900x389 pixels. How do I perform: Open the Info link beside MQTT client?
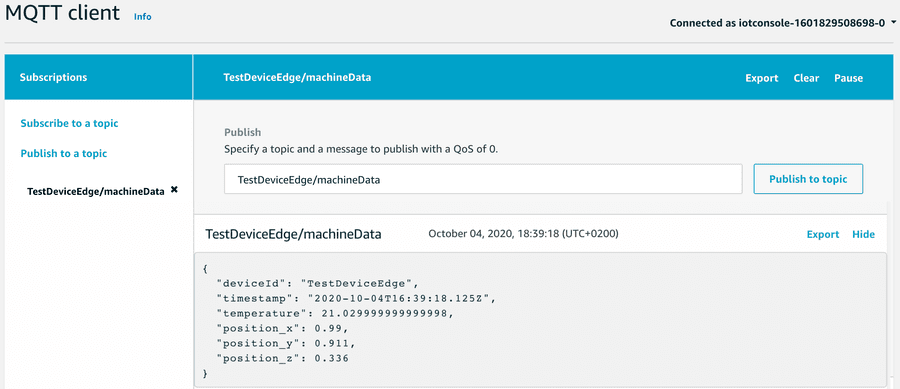(142, 17)
